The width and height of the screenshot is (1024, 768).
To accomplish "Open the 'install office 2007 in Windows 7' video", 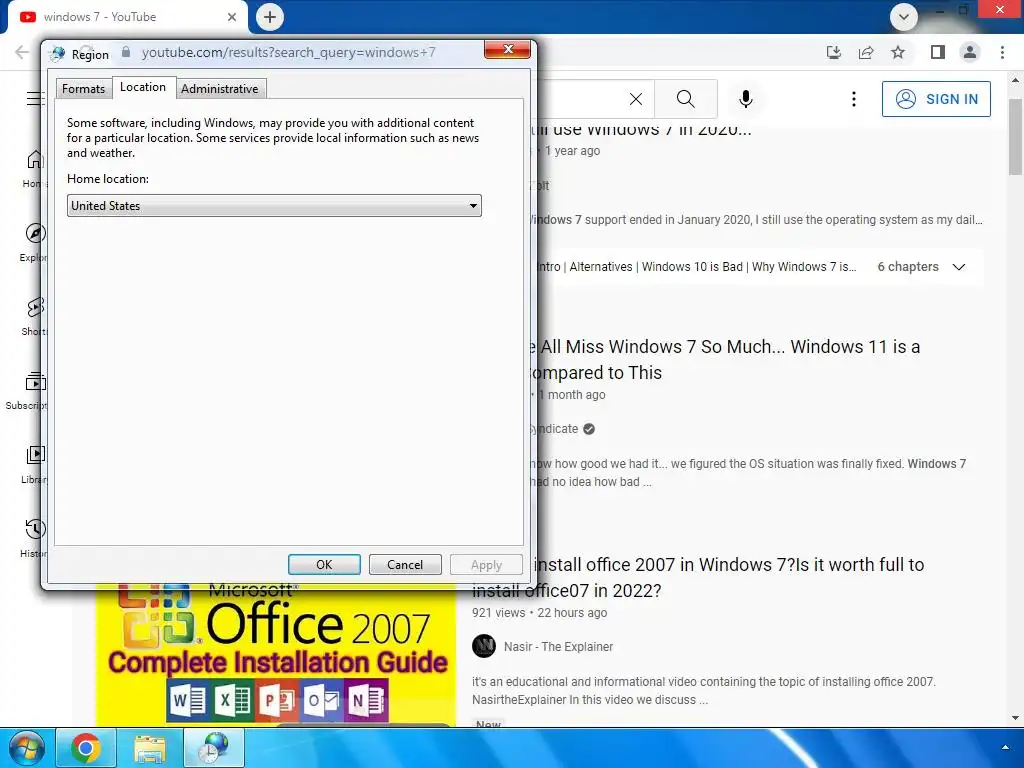I will pos(698,577).
